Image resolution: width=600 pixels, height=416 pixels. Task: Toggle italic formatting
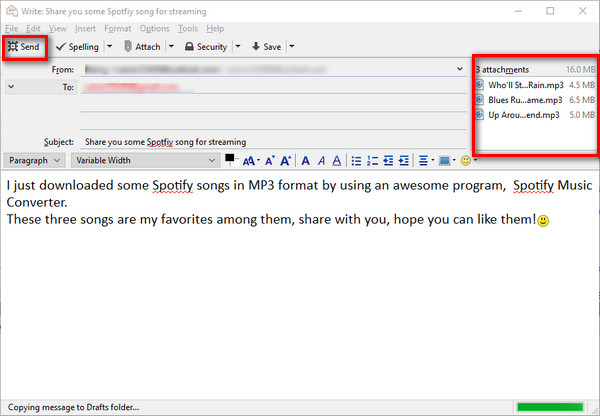321,161
